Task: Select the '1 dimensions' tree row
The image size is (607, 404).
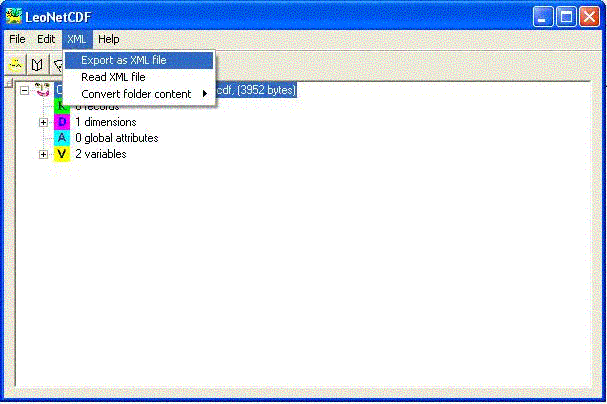Action: click(106, 122)
